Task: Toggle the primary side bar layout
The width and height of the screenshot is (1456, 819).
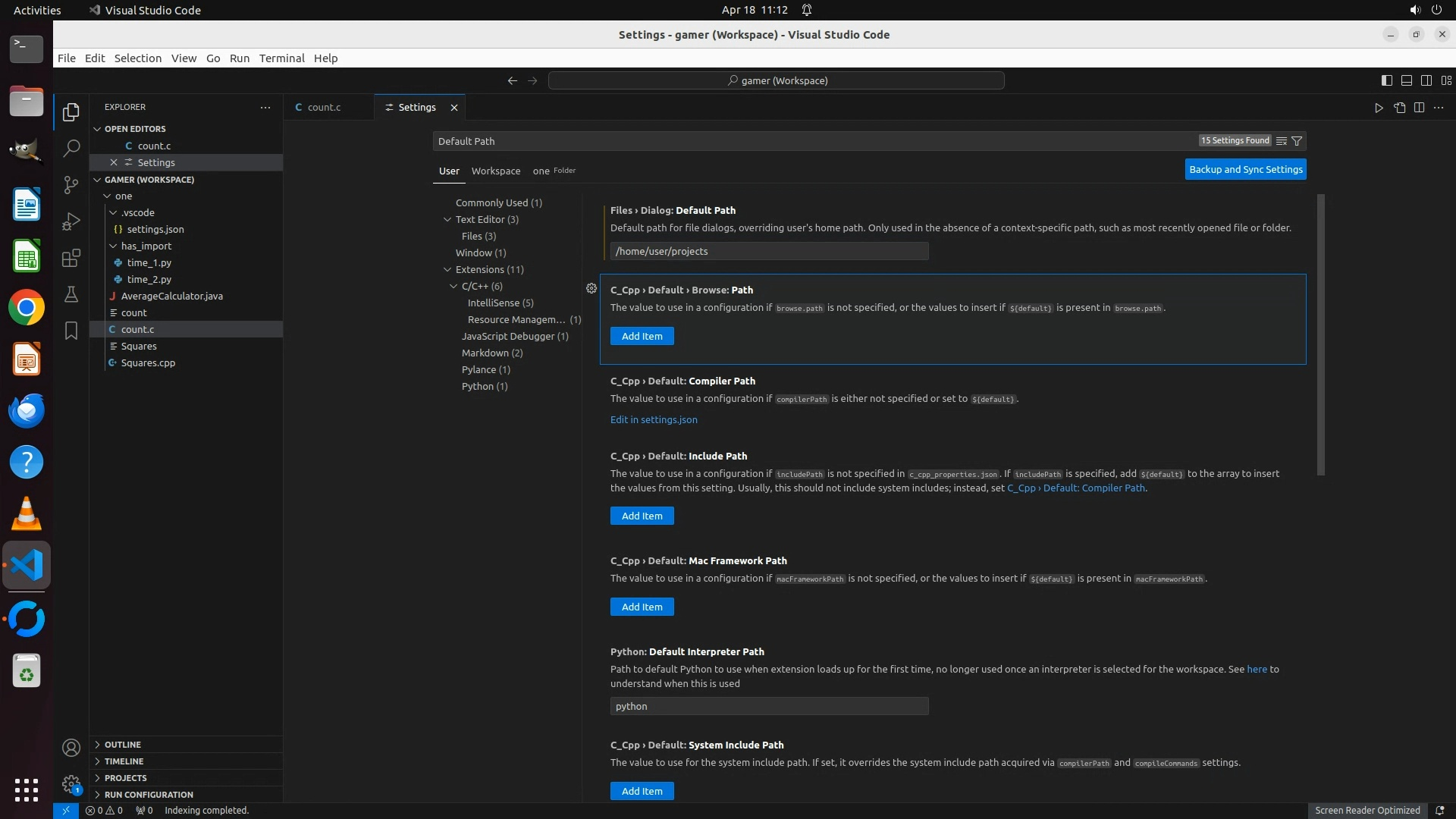Action: point(1386,80)
